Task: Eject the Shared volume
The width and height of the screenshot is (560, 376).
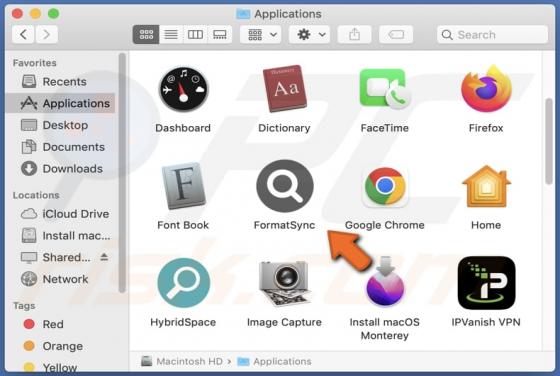Action: (104, 257)
